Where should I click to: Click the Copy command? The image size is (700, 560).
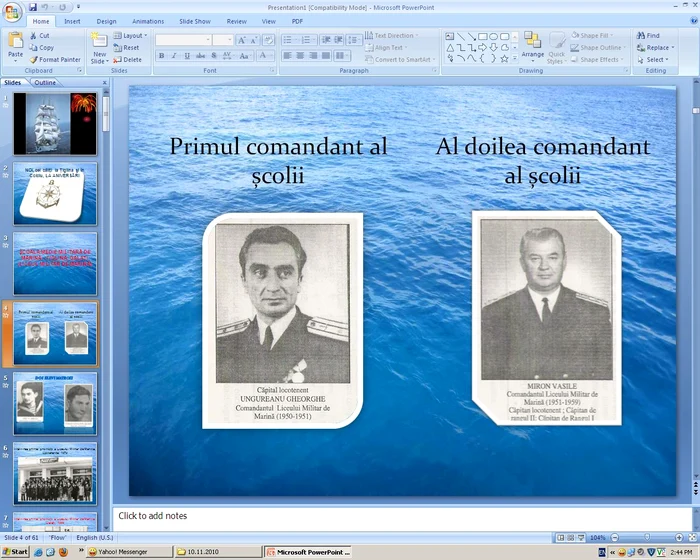coord(42,47)
